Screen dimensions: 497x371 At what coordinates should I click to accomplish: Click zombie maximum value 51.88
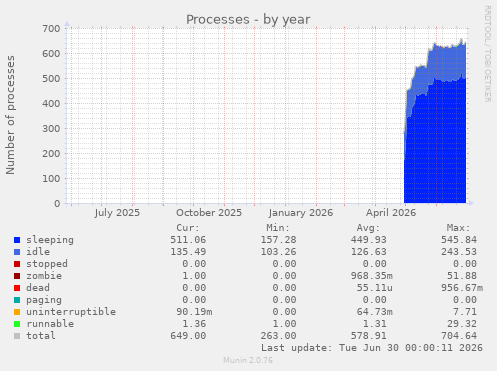pyautogui.click(x=462, y=276)
